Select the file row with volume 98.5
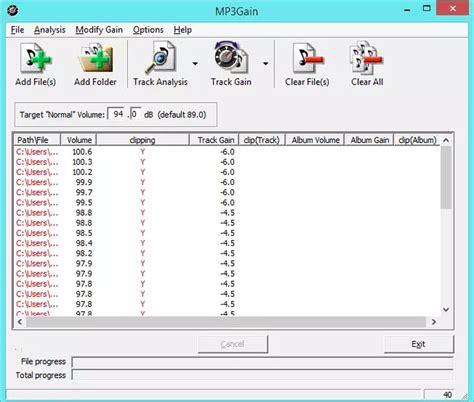This screenshot has height=402, width=474. click(227, 233)
